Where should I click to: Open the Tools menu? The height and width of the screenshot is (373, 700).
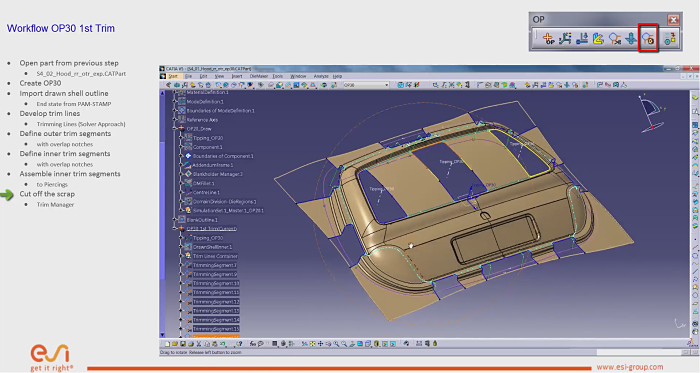277,76
